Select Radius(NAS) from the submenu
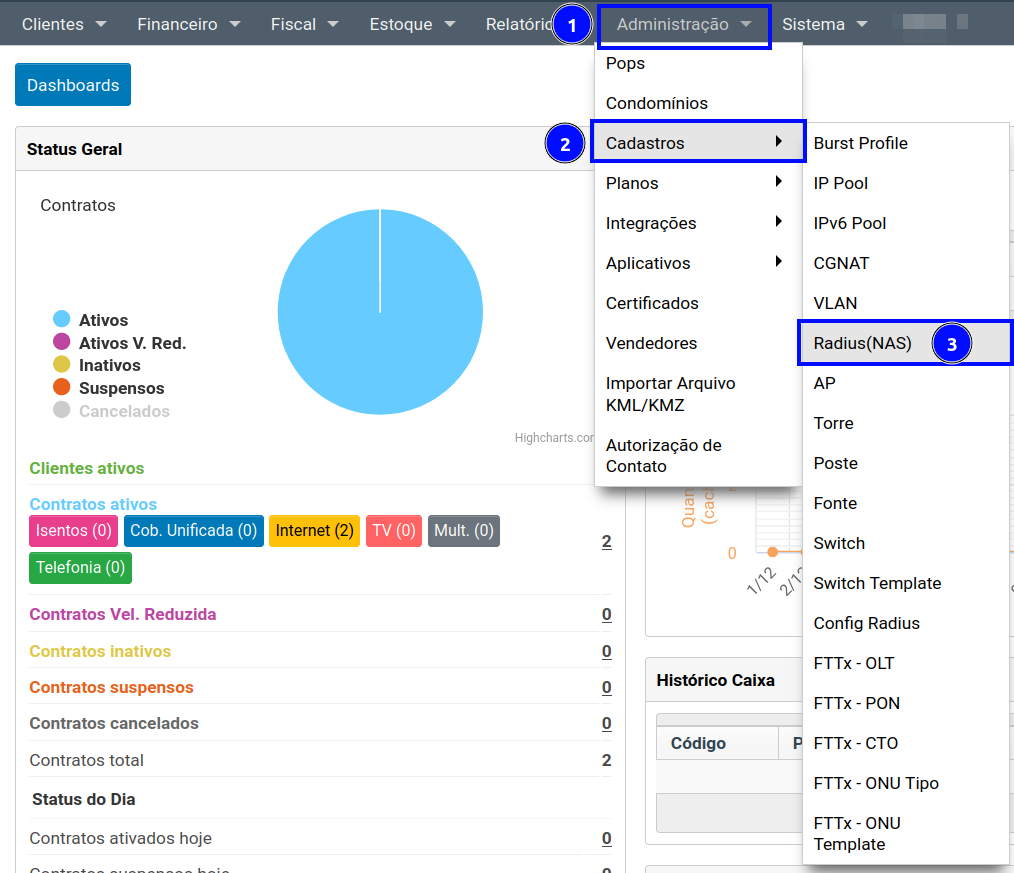Viewport: 1014px width, 873px height. 862,343
